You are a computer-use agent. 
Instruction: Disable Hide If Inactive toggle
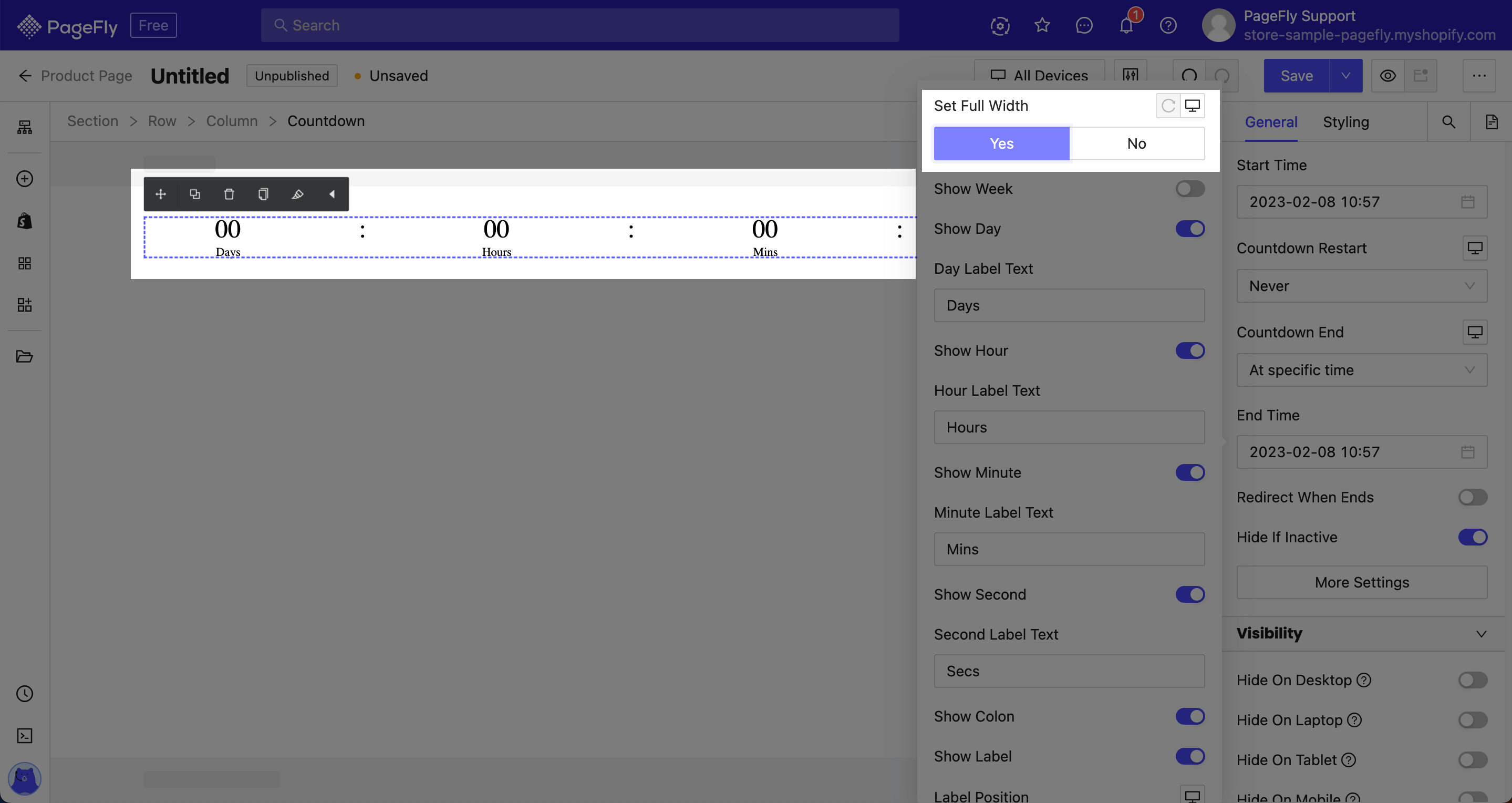[1473, 538]
